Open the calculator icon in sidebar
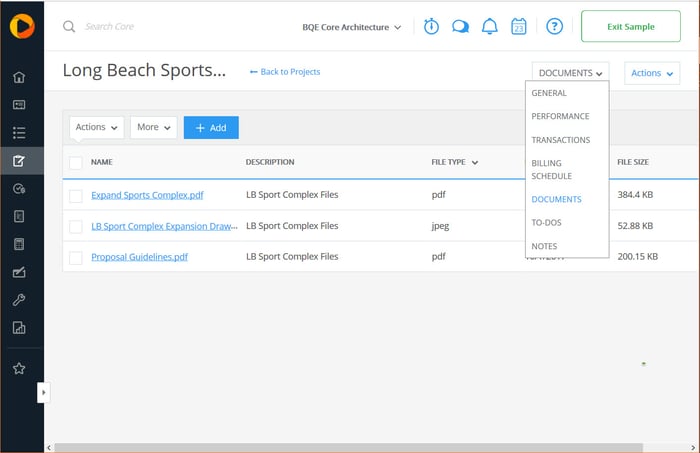 coord(19,244)
